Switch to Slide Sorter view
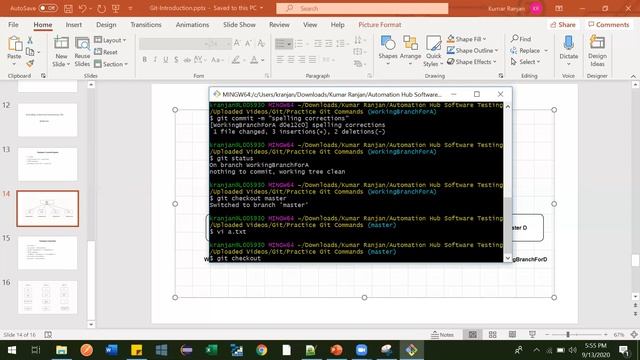The width and height of the screenshot is (640, 360). 493,334
